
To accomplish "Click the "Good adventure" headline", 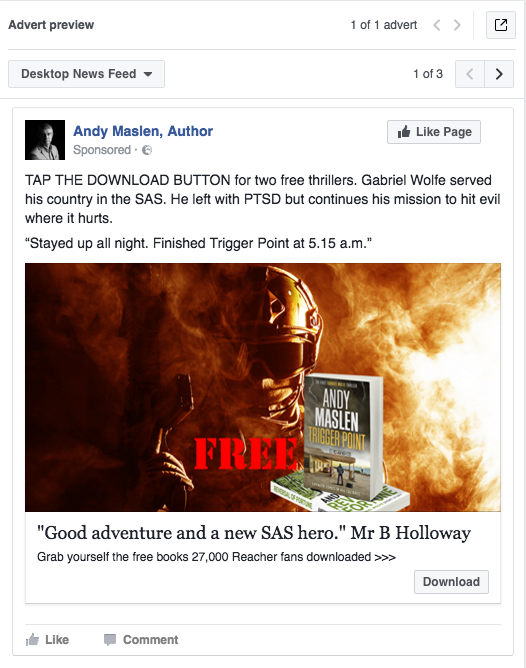I will pyautogui.click(x=254, y=533).
